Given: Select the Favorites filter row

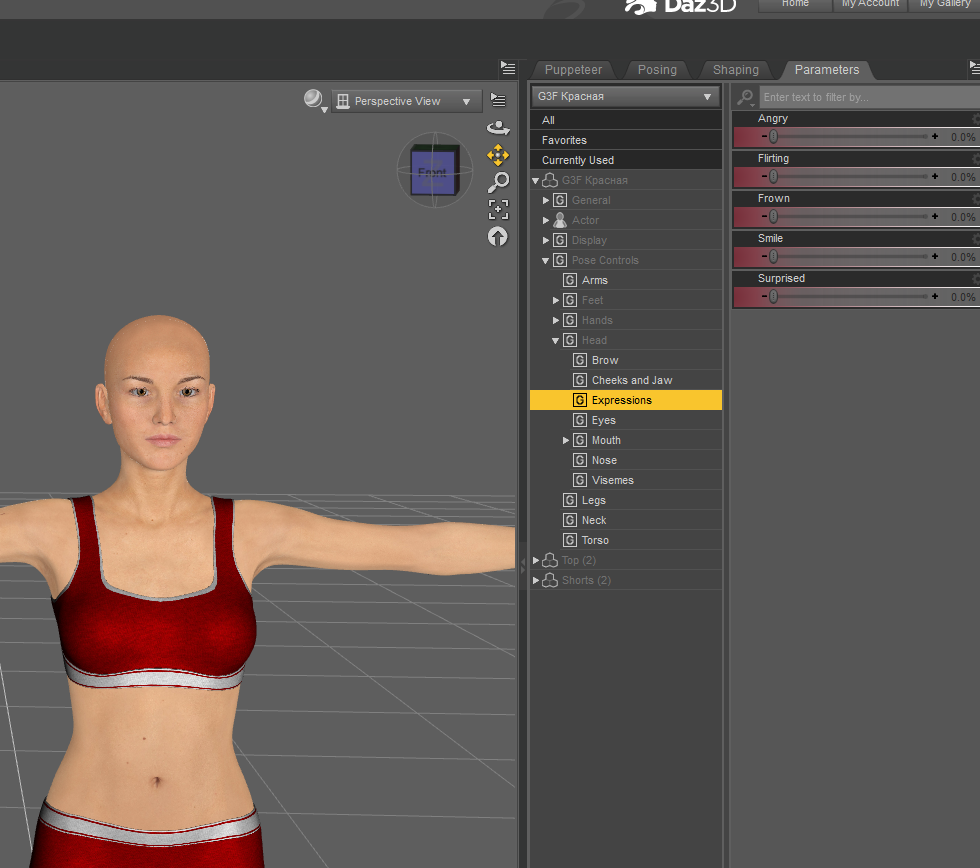Looking at the screenshot, I should pos(626,140).
